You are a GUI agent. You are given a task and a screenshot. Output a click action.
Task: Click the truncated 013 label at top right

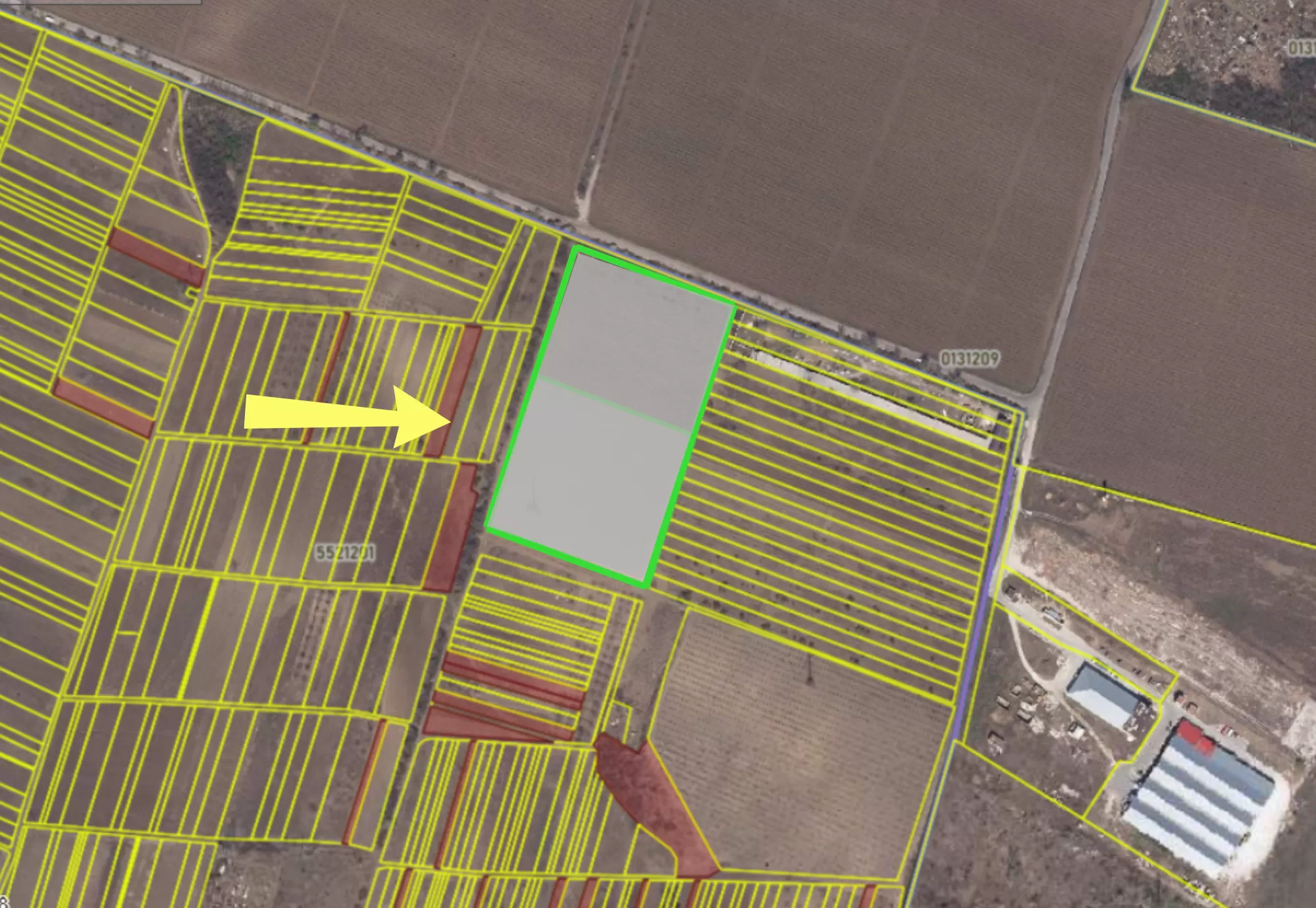pyautogui.click(x=1301, y=48)
